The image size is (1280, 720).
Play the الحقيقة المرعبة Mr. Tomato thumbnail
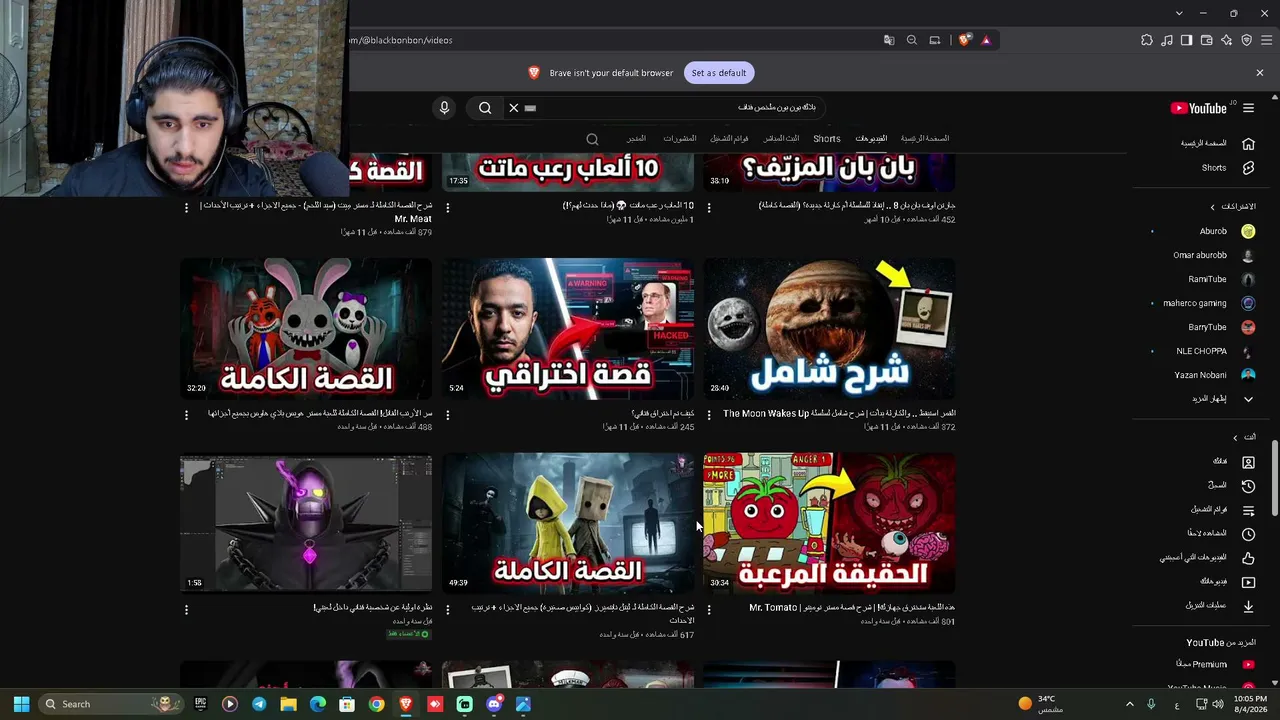(829, 523)
